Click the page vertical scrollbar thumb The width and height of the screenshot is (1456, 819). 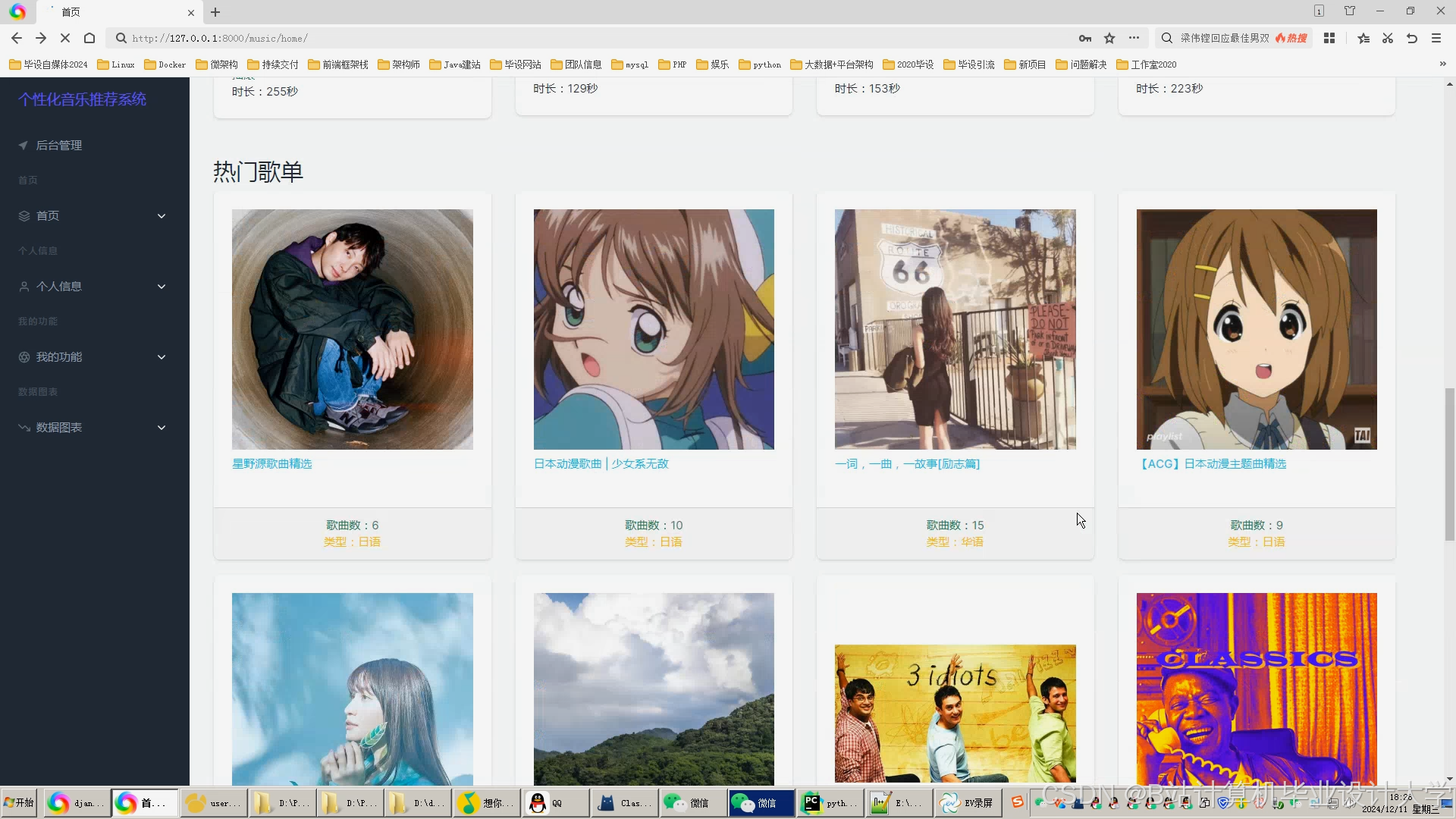click(x=1449, y=464)
